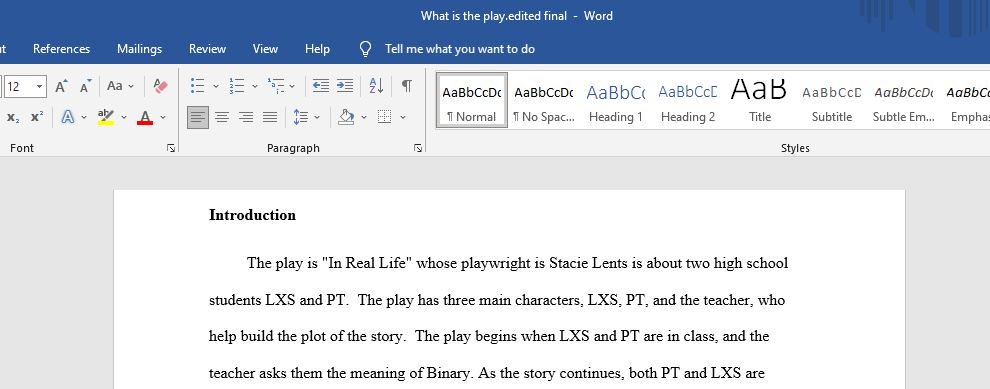Click Tell me what you want to do

click(460, 49)
